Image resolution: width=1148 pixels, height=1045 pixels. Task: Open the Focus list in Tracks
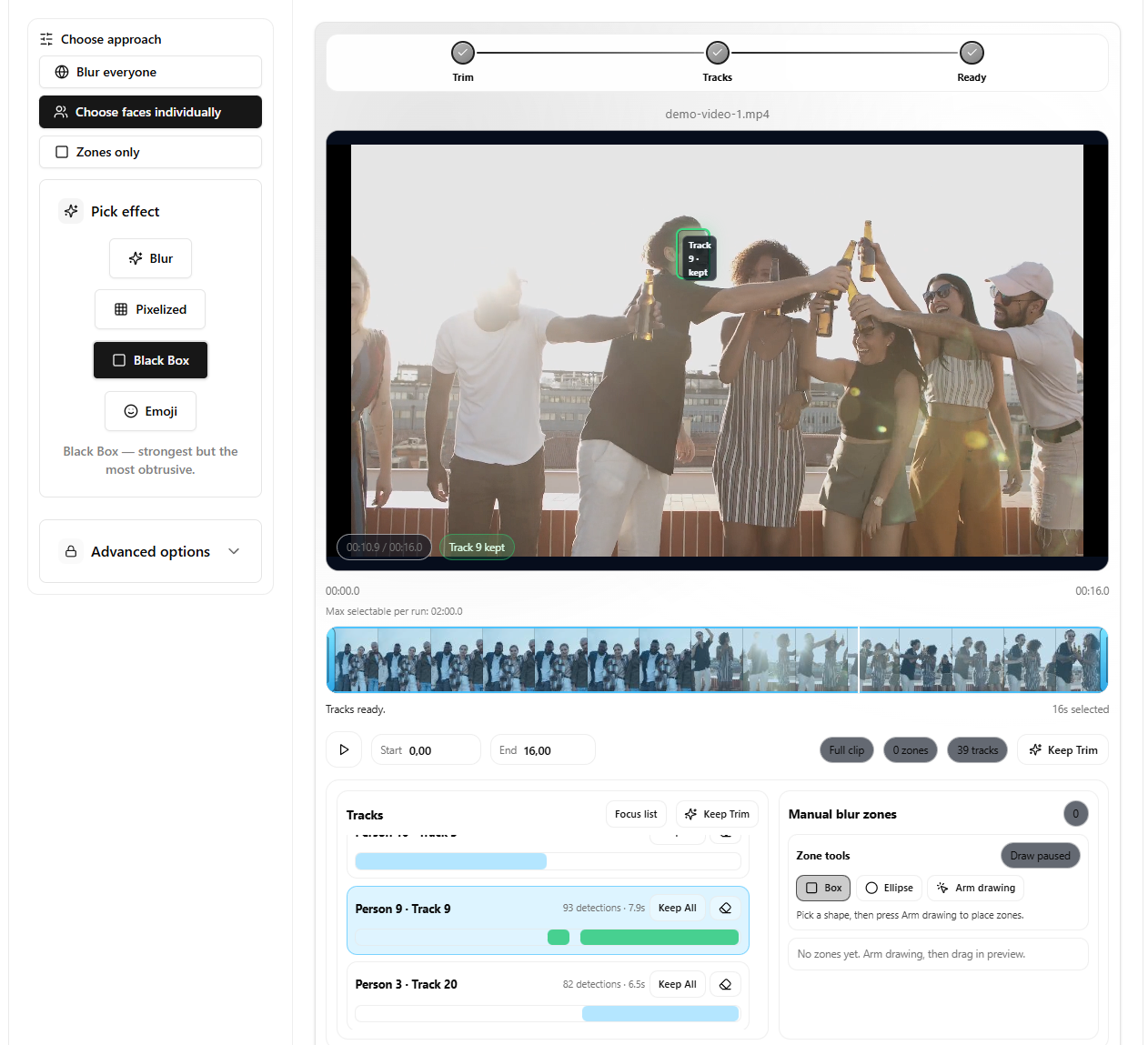point(636,815)
